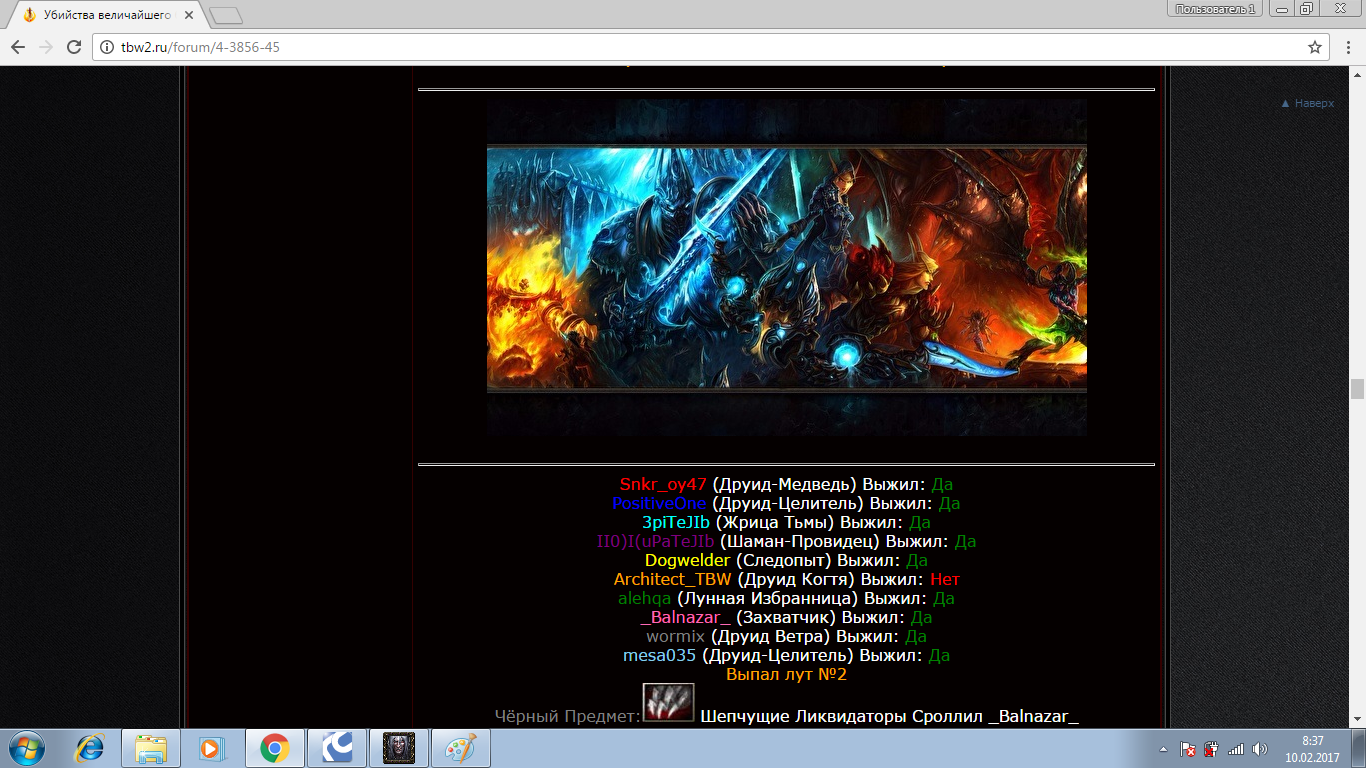The image size is (1366, 768).
Task: Click the player name PositiveOne
Action: click(x=659, y=503)
